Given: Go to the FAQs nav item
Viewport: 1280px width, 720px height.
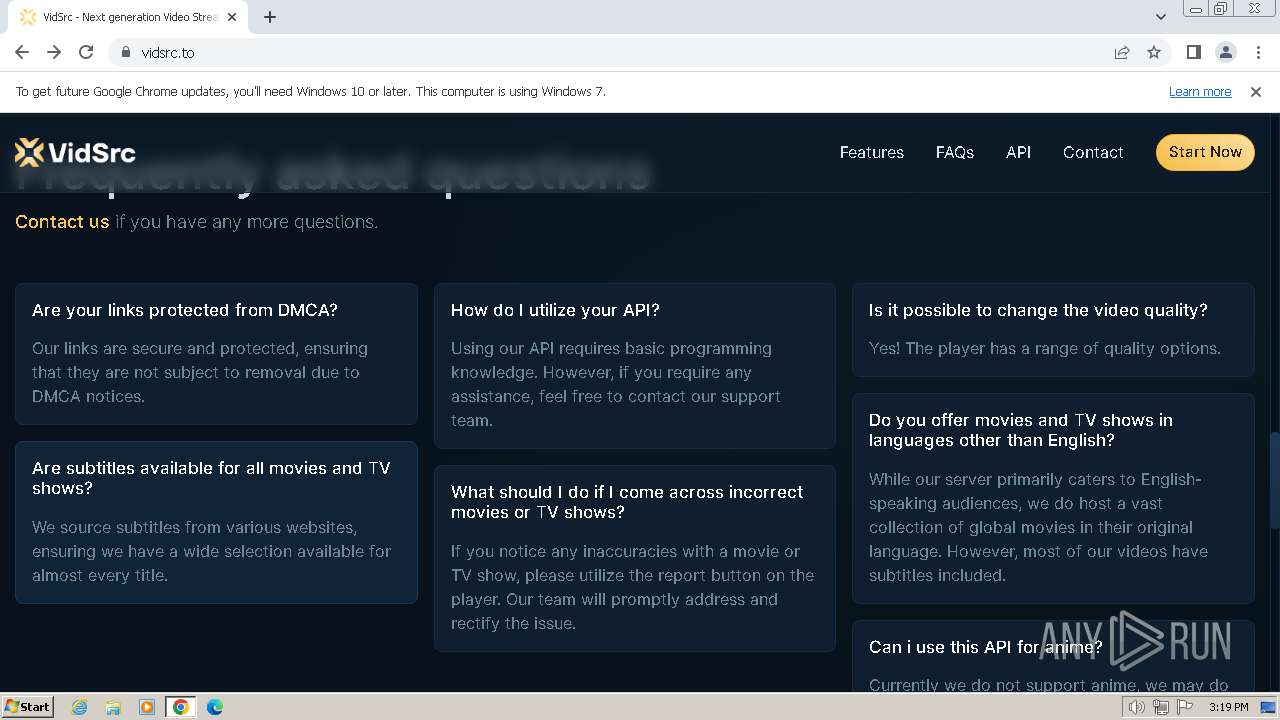Looking at the screenshot, I should tap(955, 152).
